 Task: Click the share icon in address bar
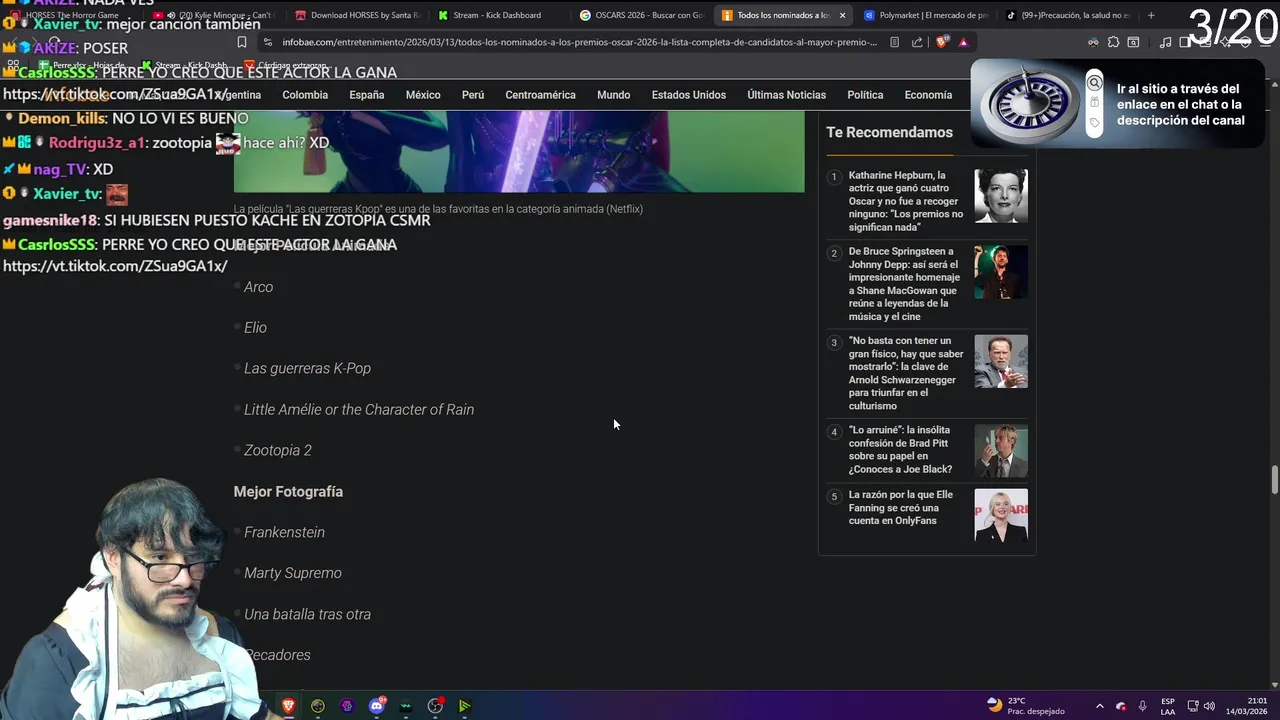(917, 42)
